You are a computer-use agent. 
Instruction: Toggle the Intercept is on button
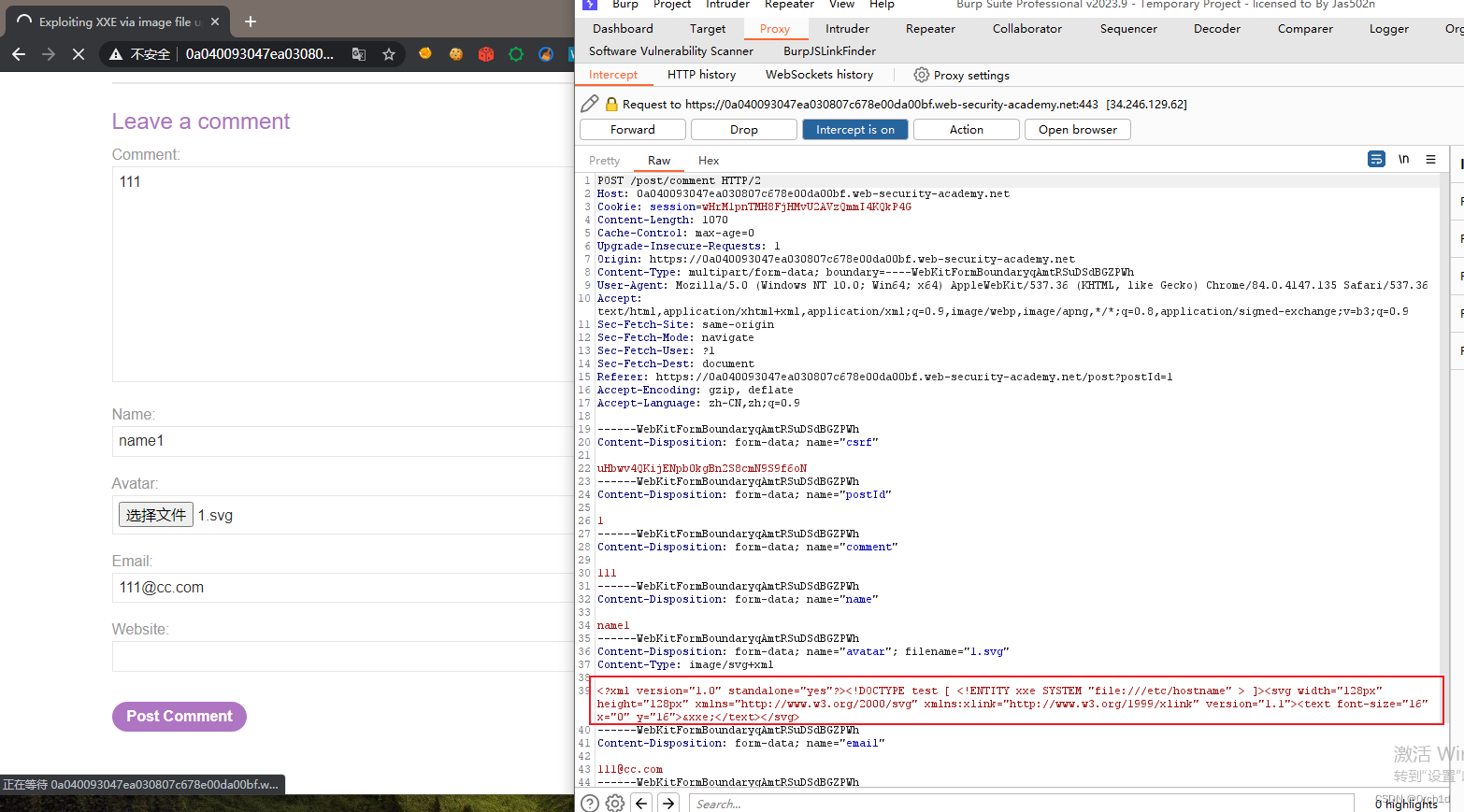coord(855,130)
